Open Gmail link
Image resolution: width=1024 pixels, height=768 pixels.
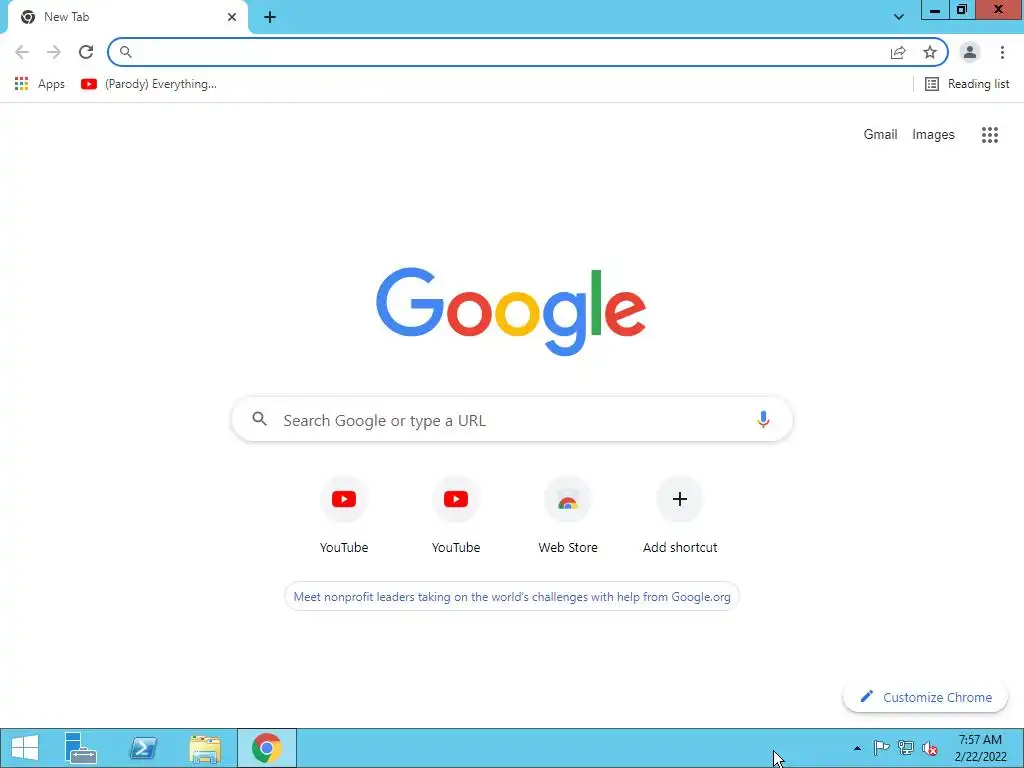880,135
